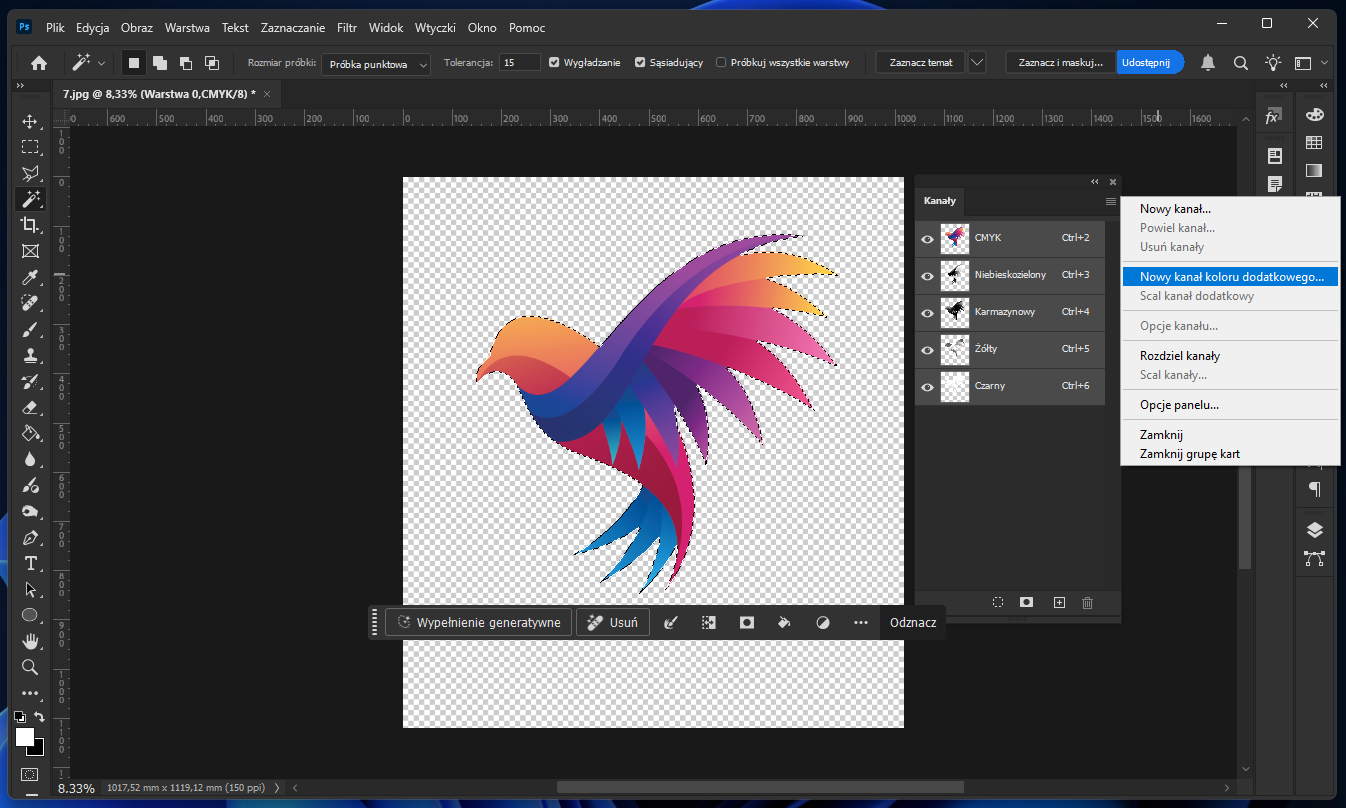1346x808 pixels.
Task: Select the Move tool
Action: coord(30,121)
